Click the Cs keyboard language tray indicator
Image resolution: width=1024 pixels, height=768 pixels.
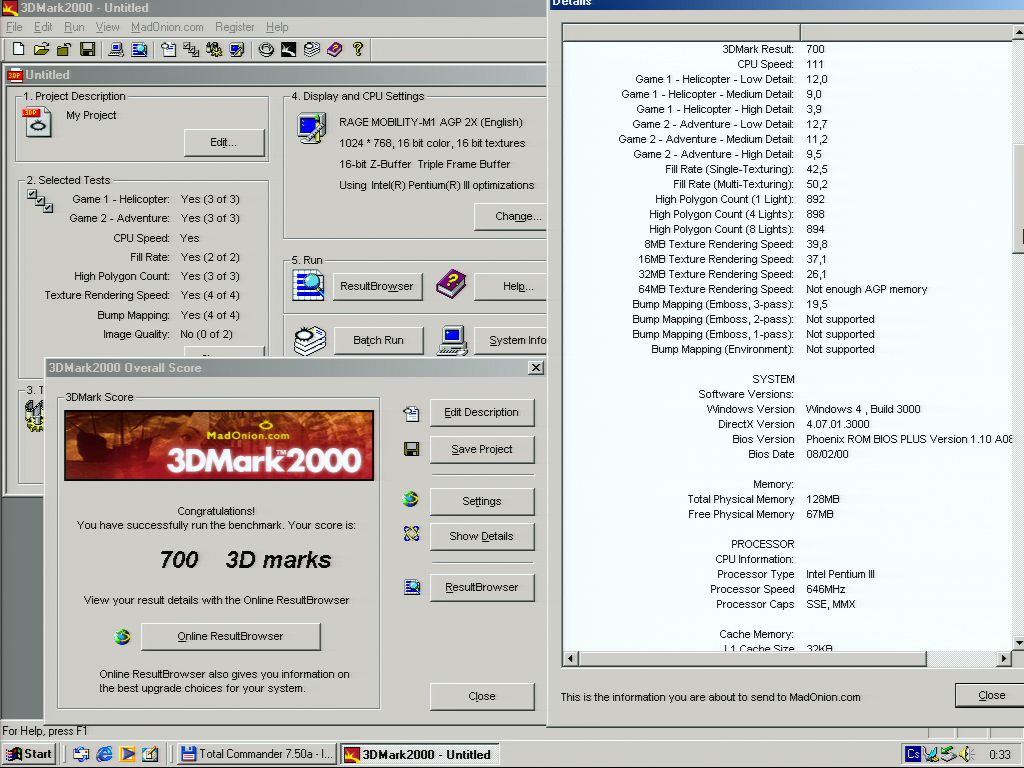coord(913,754)
